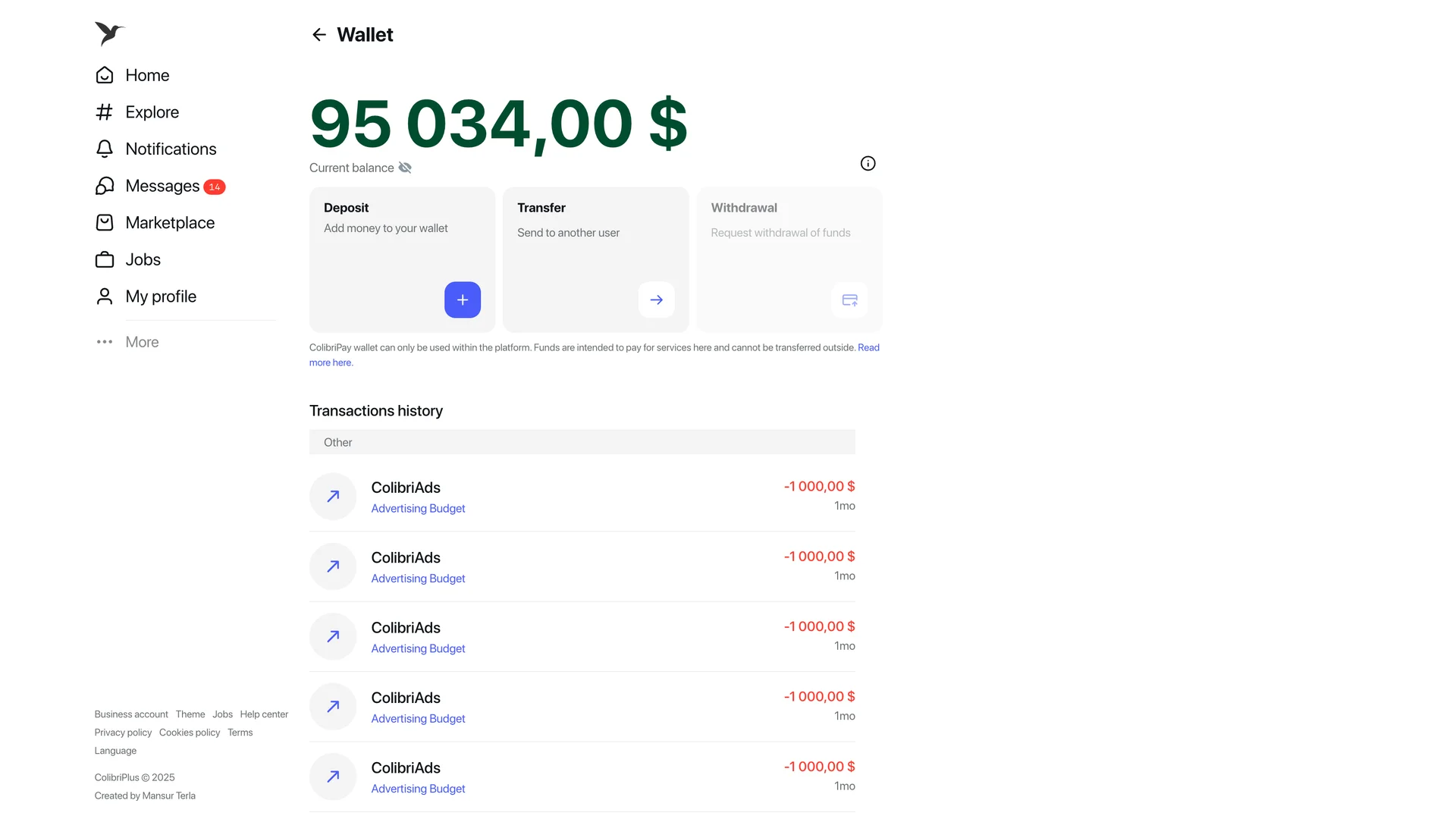Click the Theme footer link

[190, 714]
